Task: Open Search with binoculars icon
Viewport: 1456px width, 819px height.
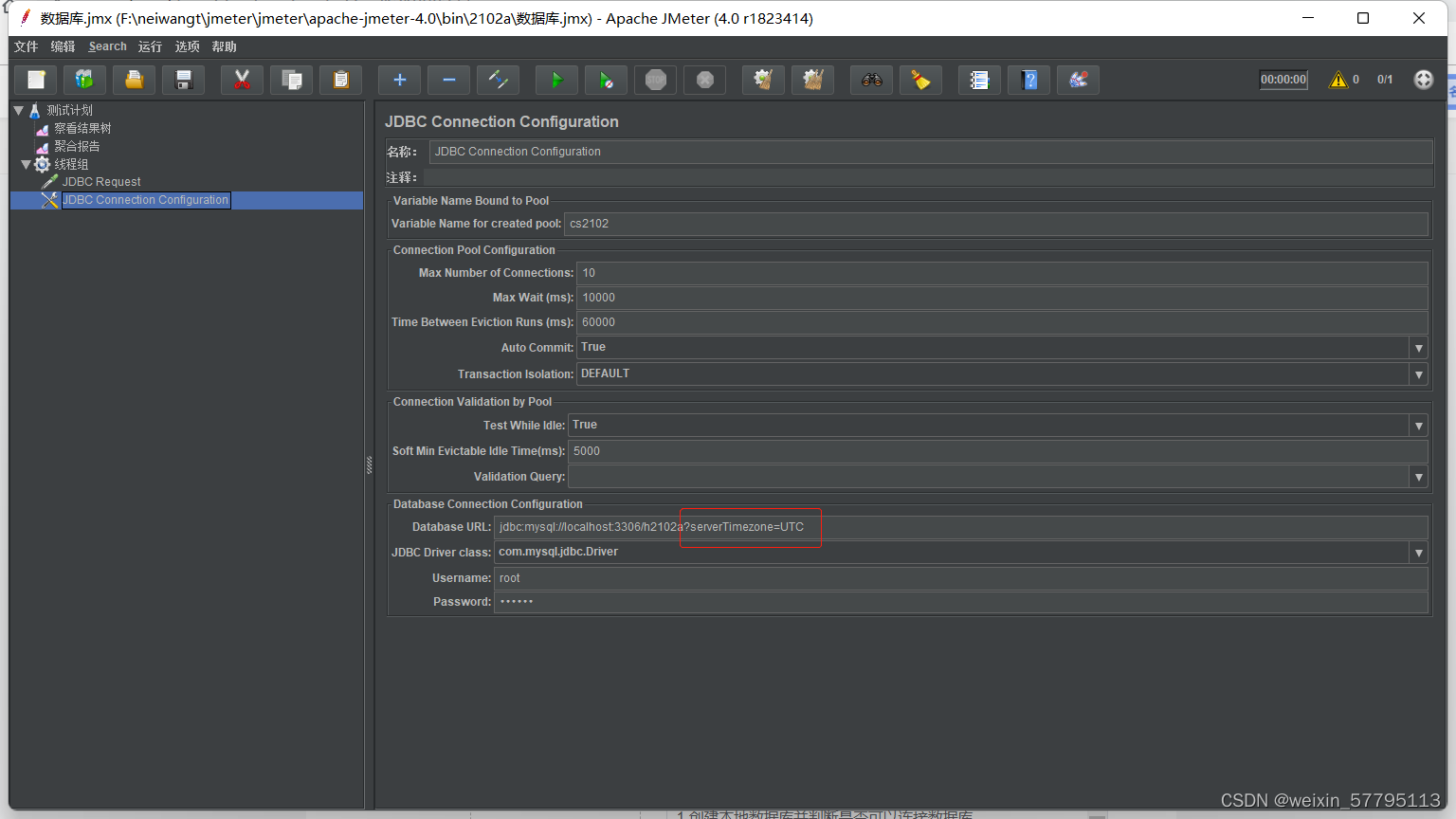Action: point(872,80)
